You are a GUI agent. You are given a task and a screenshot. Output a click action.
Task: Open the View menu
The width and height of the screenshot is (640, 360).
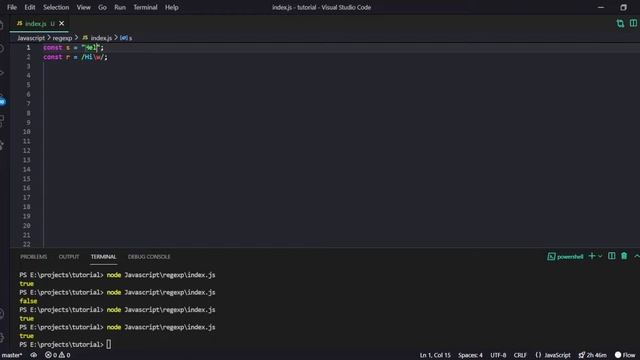84,7
